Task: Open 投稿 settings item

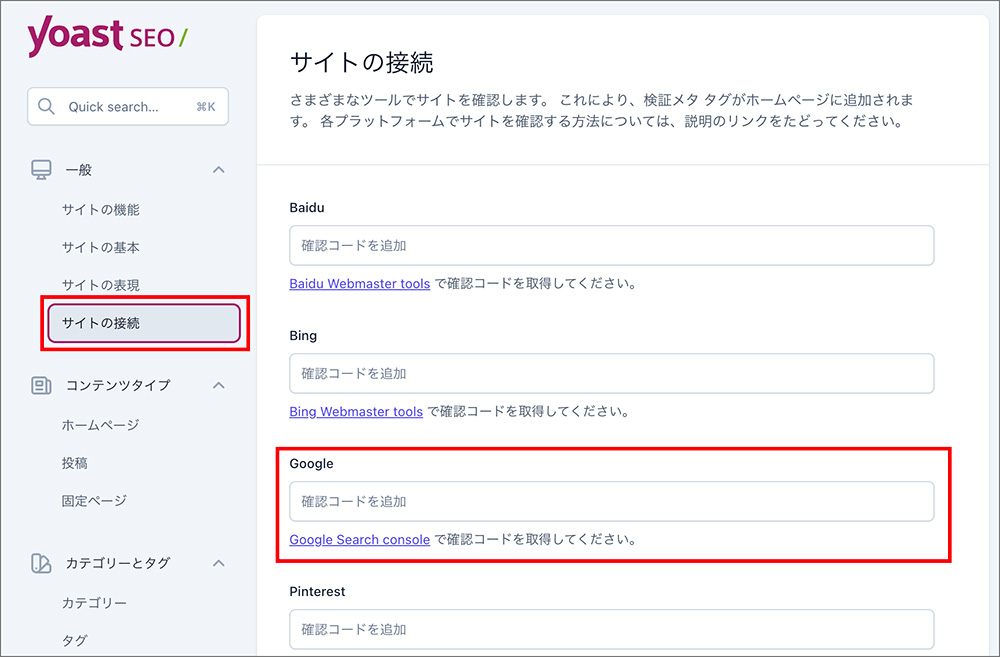Action: tap(75, 462)
